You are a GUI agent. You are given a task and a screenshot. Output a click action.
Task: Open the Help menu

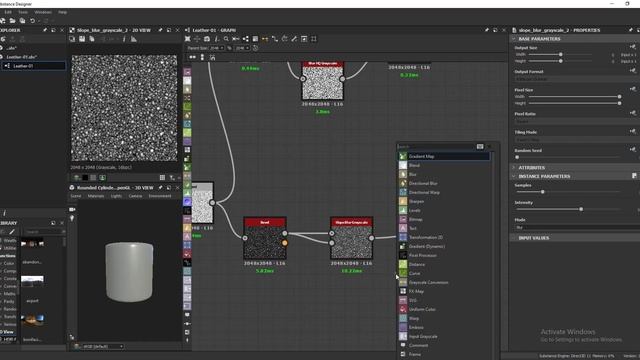(x=62, y=12)
